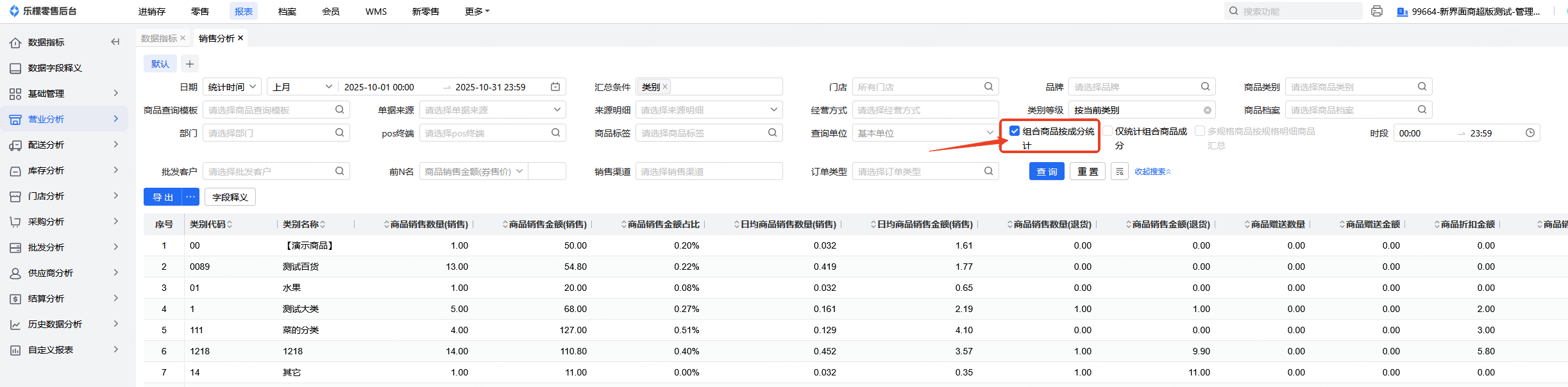This screenshot has height=387, width=1568.
Task: Open 档案 top menu
Action: coord(287,12)
